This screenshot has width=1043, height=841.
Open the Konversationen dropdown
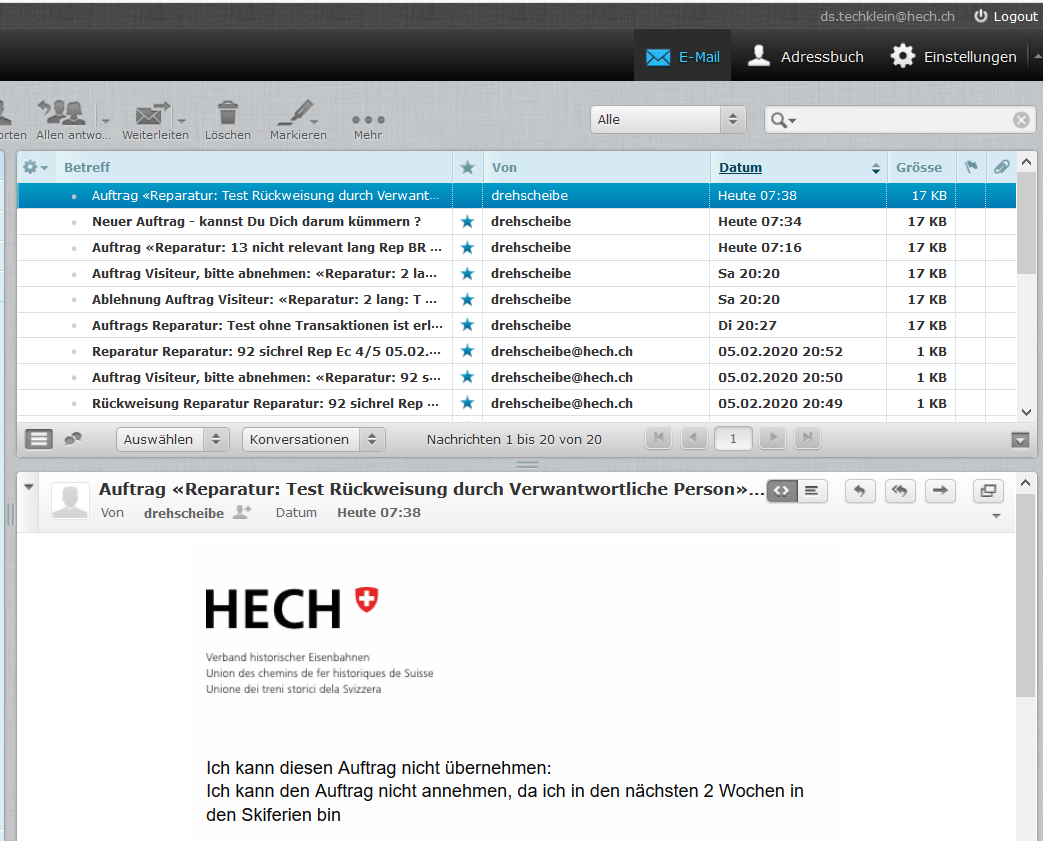click(313, 439)
